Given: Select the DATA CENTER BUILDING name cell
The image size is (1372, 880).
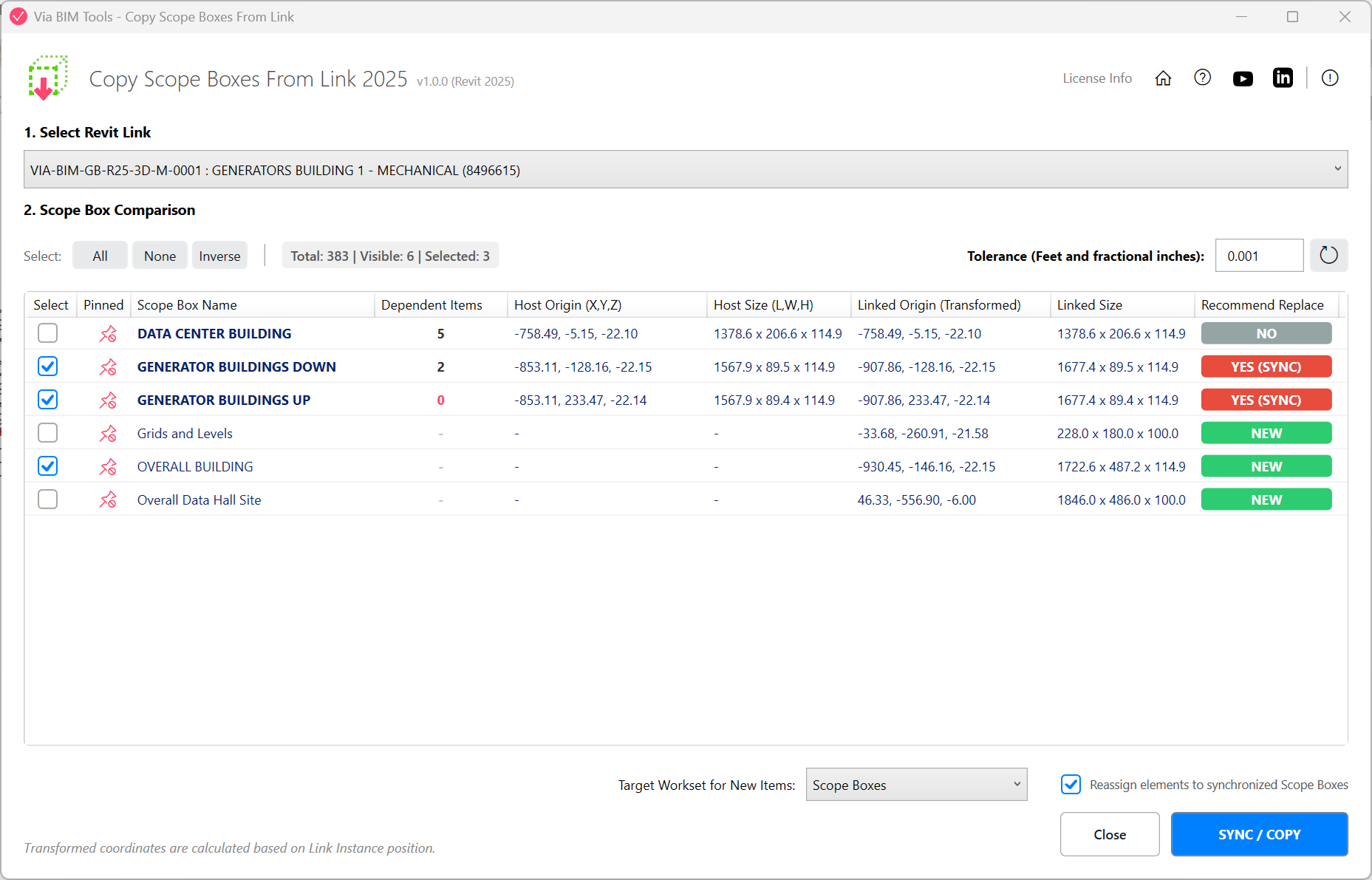Looking at the screenshot, I should click(214, 334).
